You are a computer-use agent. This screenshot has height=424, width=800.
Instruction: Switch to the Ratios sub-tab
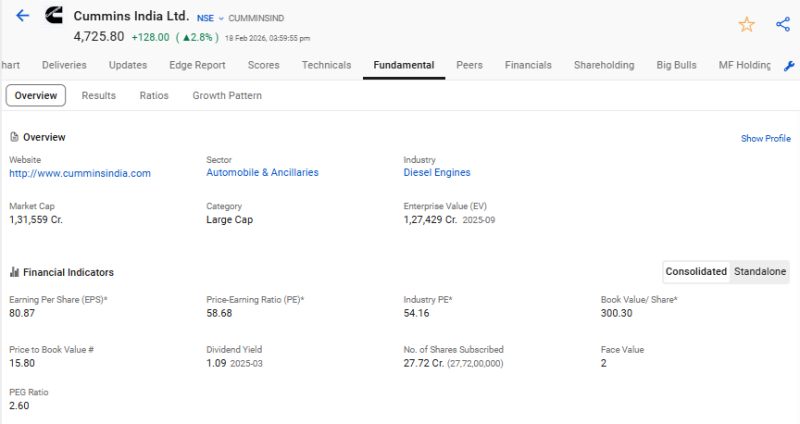point(154,96)
